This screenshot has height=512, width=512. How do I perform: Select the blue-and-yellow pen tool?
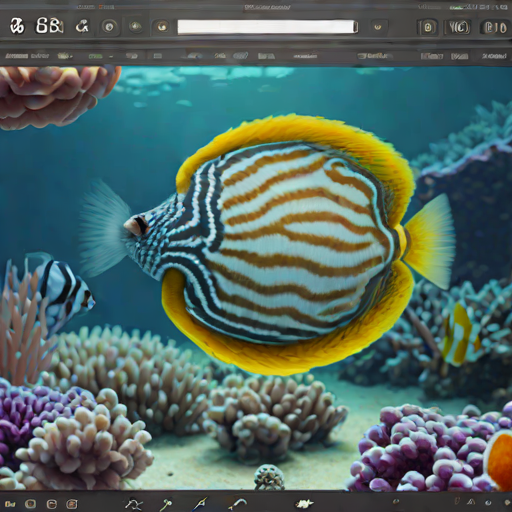201,503
